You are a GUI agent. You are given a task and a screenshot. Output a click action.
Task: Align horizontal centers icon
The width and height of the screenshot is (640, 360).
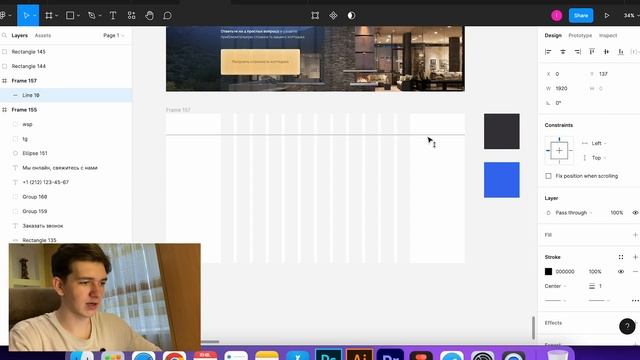point(563,51)
